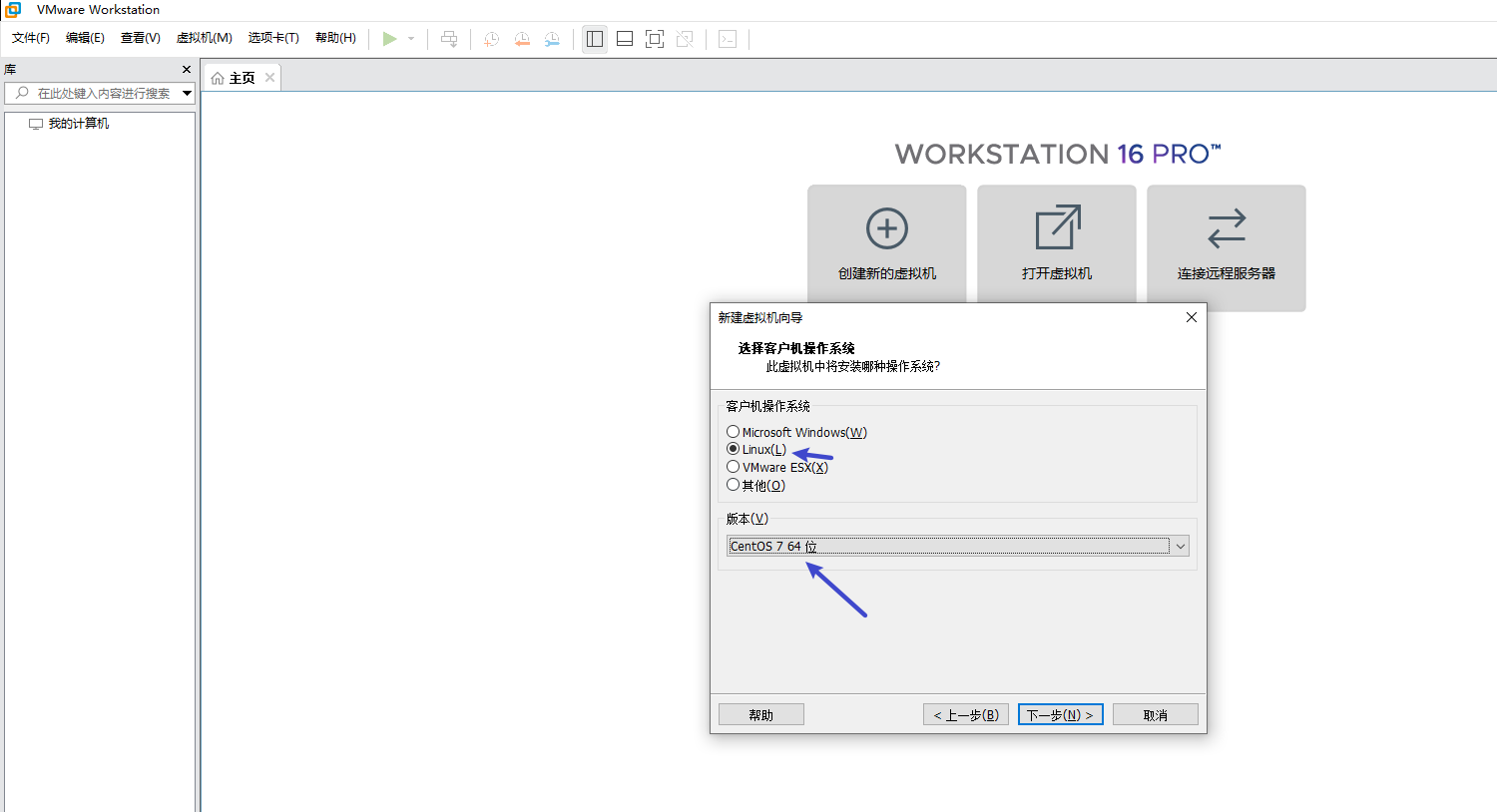Viewport: 1497px width, 812px height.
Task: Enter full screen mode via toolbar icon
Action: (x=655, y=39)
